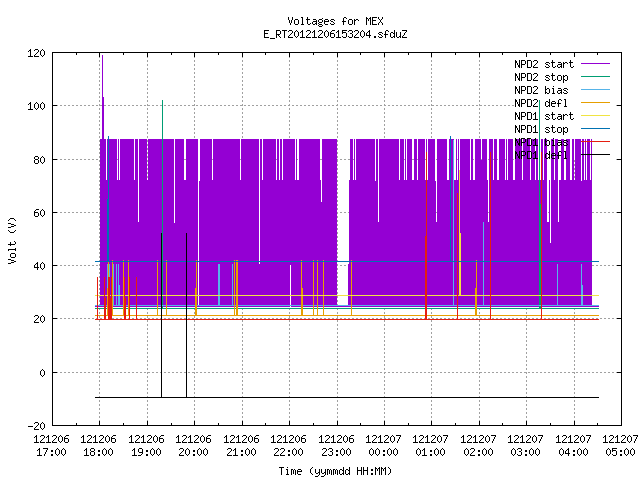Click the y-axis tick label 0

coord(42,373)
